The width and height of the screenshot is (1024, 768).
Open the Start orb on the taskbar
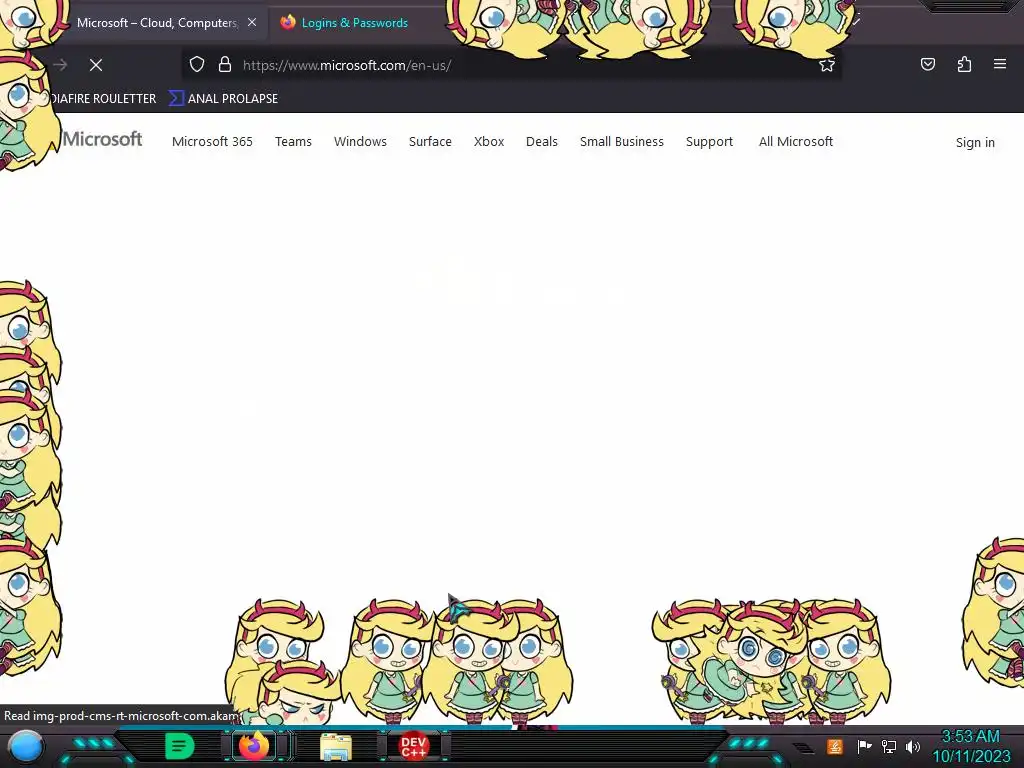(25, 746)
